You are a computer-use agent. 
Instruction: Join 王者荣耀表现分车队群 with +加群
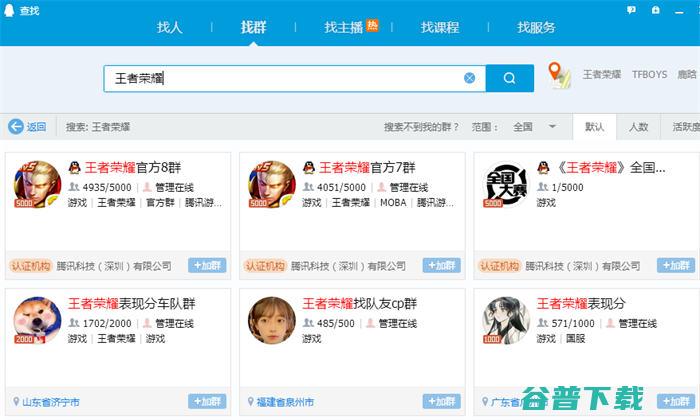click(207, 401)
